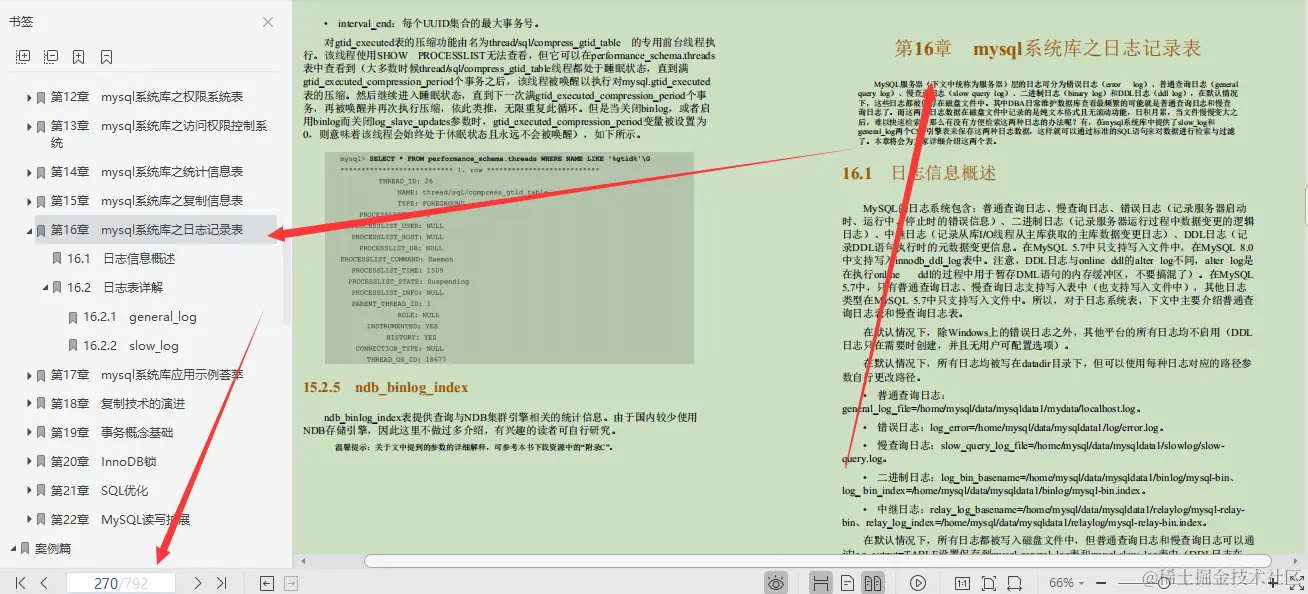The height and width of the screenshot is (594, 1308).
Task: Toggle eye-protection reading mode
Action: point(777,582)
